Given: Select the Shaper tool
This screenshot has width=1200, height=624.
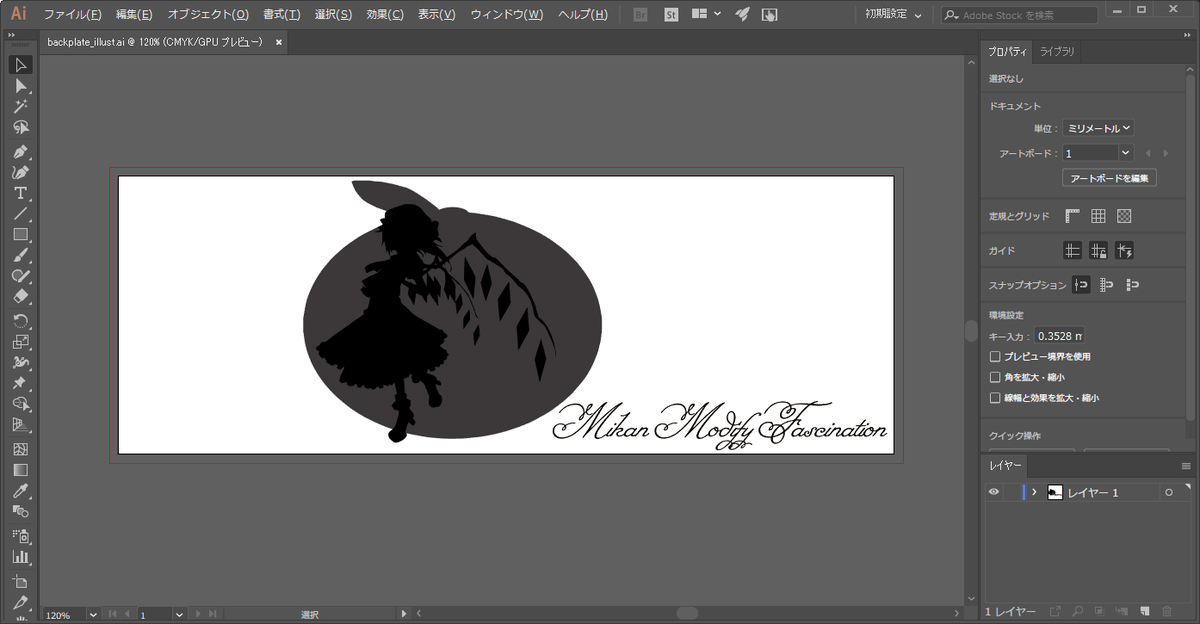Looking at the screenshot, I should 20,276.
